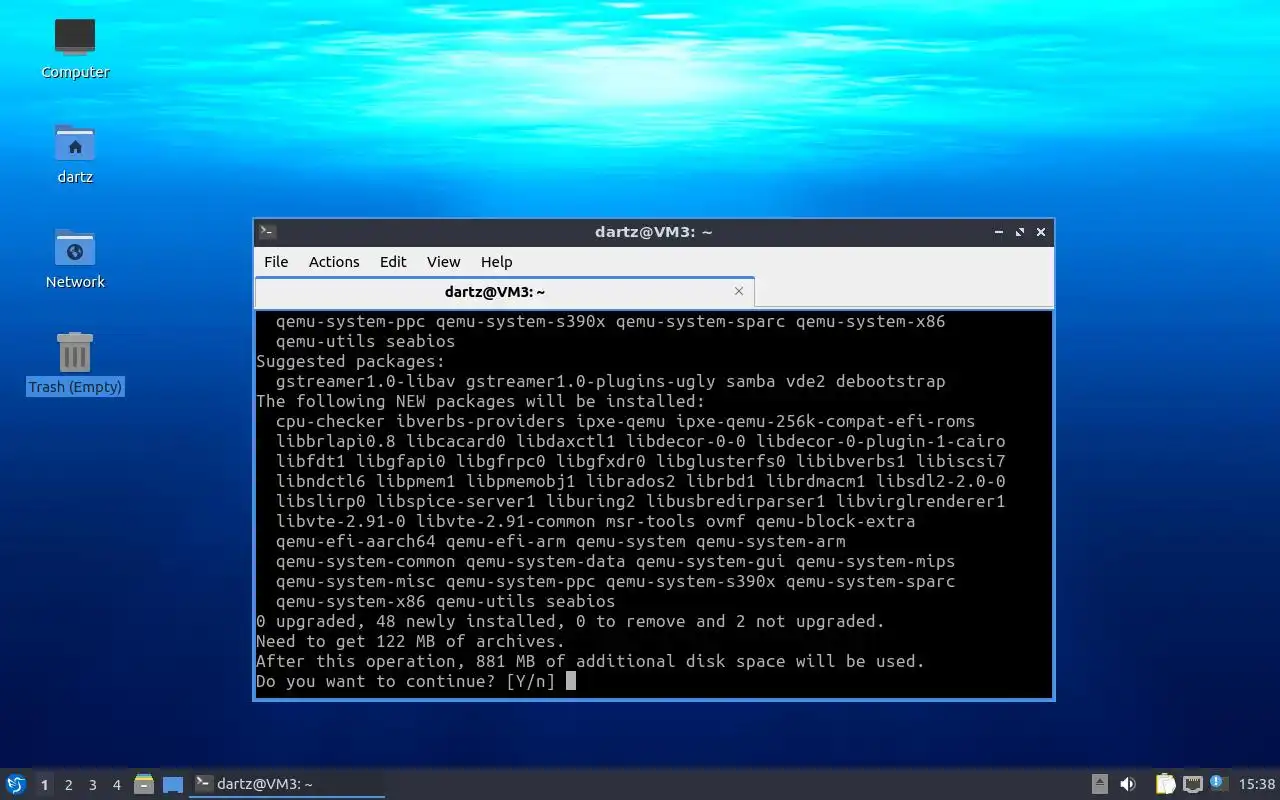The image size is (1280, 800).
Task: Launch the file manager from the taskbar
Action: [144, 784]
